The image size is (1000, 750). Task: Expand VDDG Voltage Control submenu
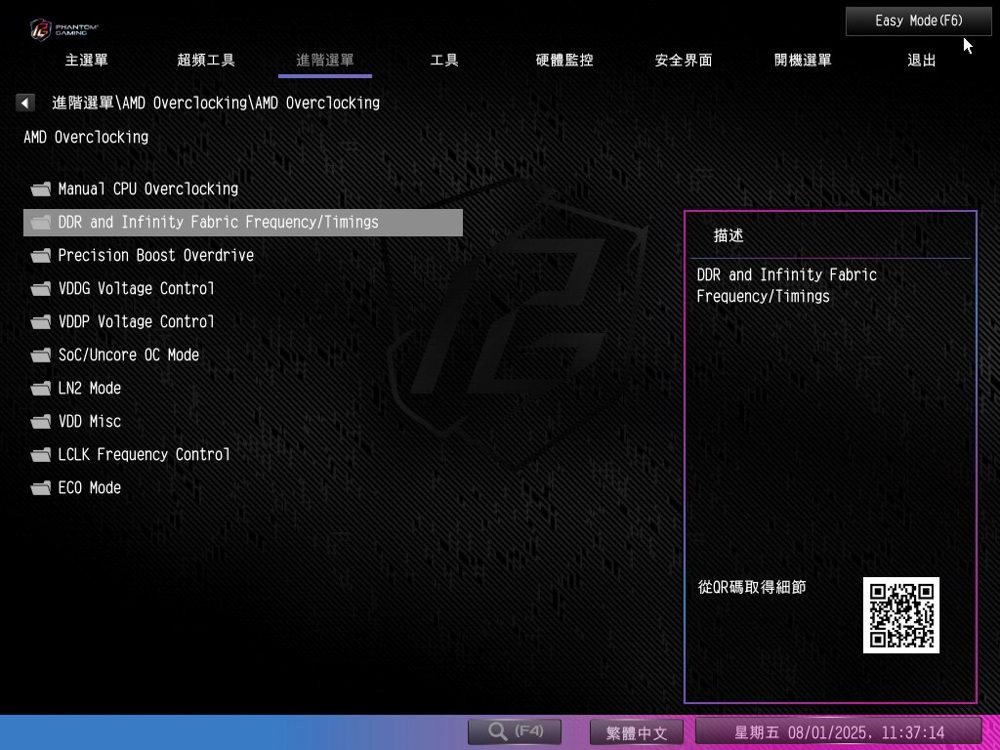136,289
